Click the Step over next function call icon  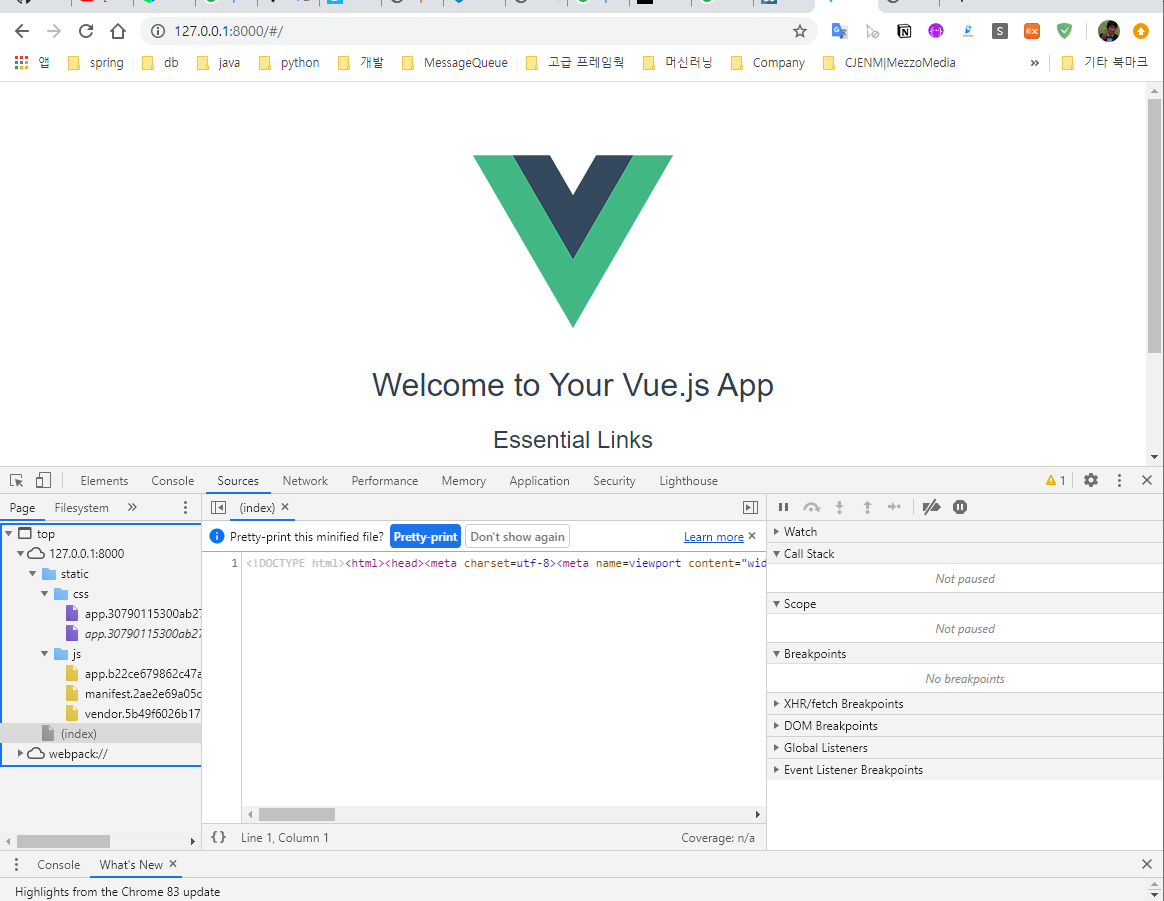pos(811,507)
